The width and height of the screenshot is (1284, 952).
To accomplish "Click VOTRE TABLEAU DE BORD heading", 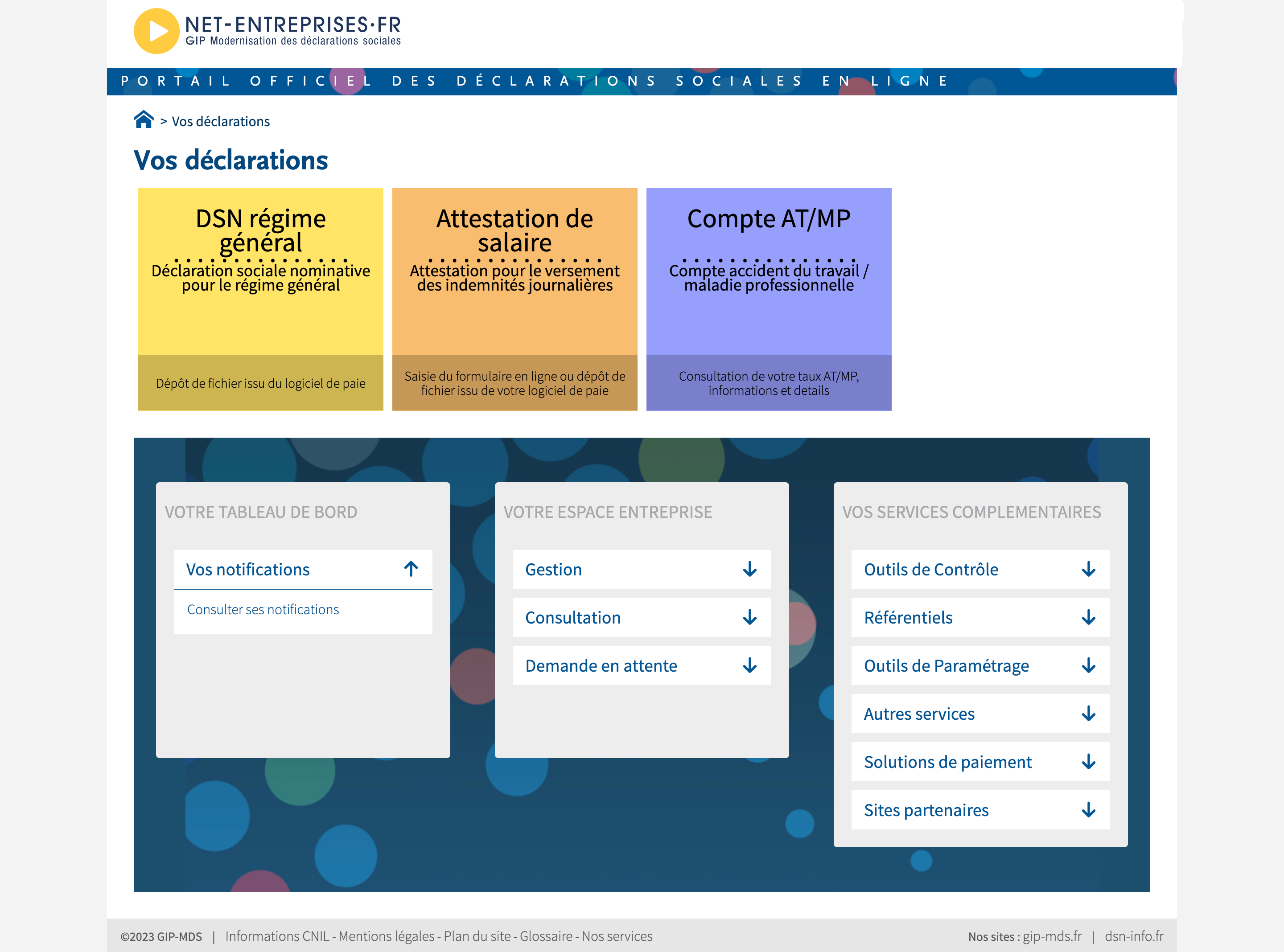I will point(261,512).
